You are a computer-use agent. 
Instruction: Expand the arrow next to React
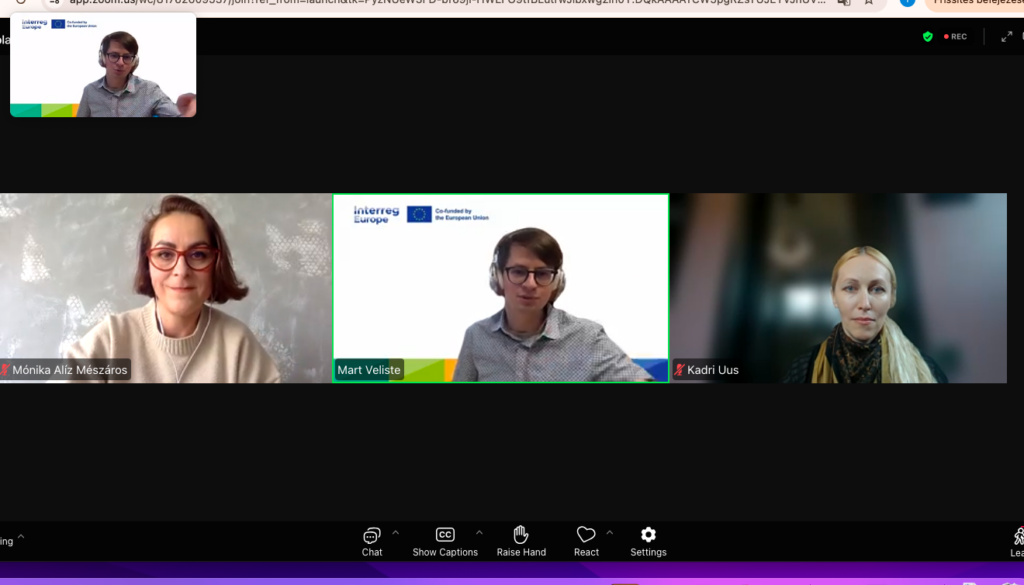click(609, 533)
